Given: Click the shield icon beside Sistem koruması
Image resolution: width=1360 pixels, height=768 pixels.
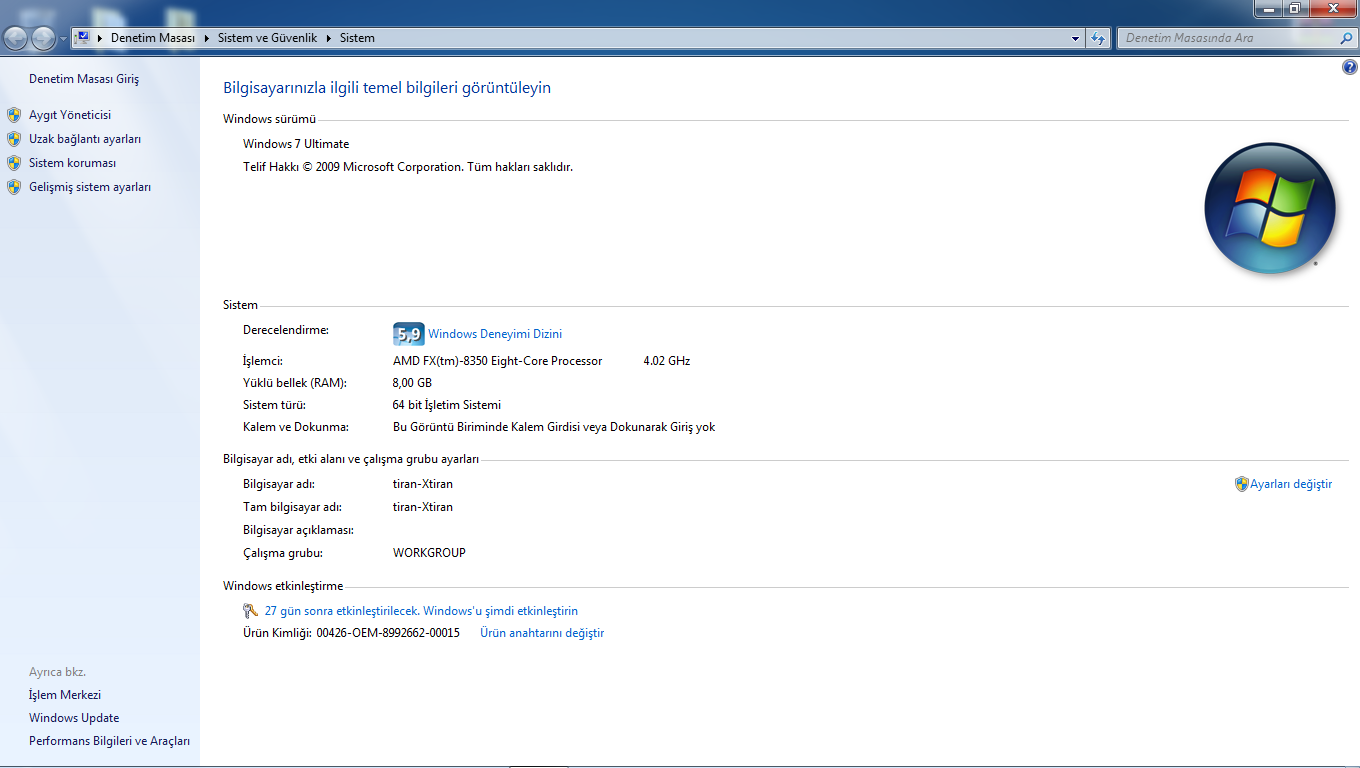Looking at the screenshot, I should (14, 163).
